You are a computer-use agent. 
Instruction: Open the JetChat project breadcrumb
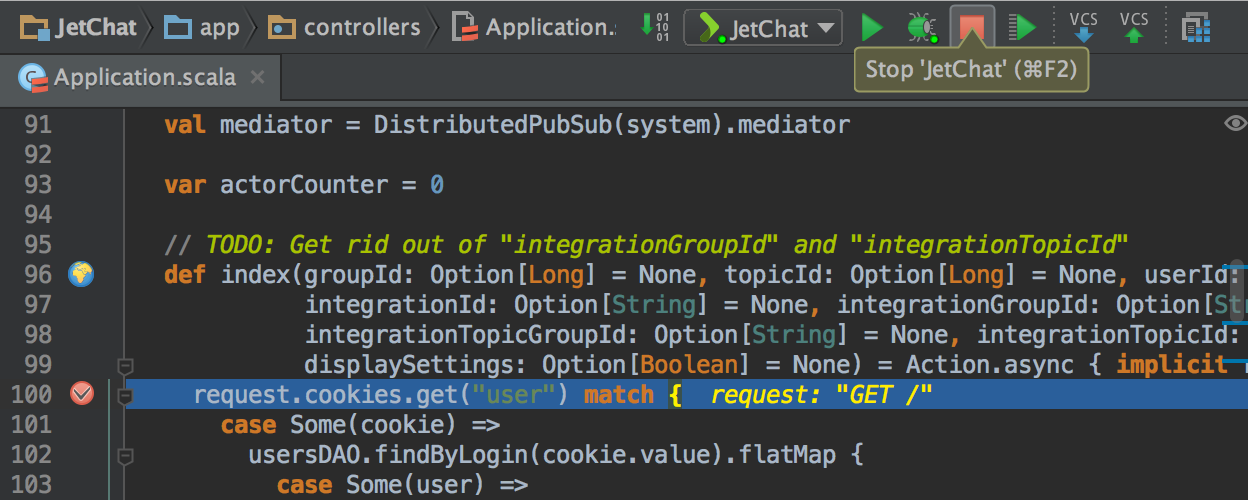pyautogui.click(x=80, y=27)
